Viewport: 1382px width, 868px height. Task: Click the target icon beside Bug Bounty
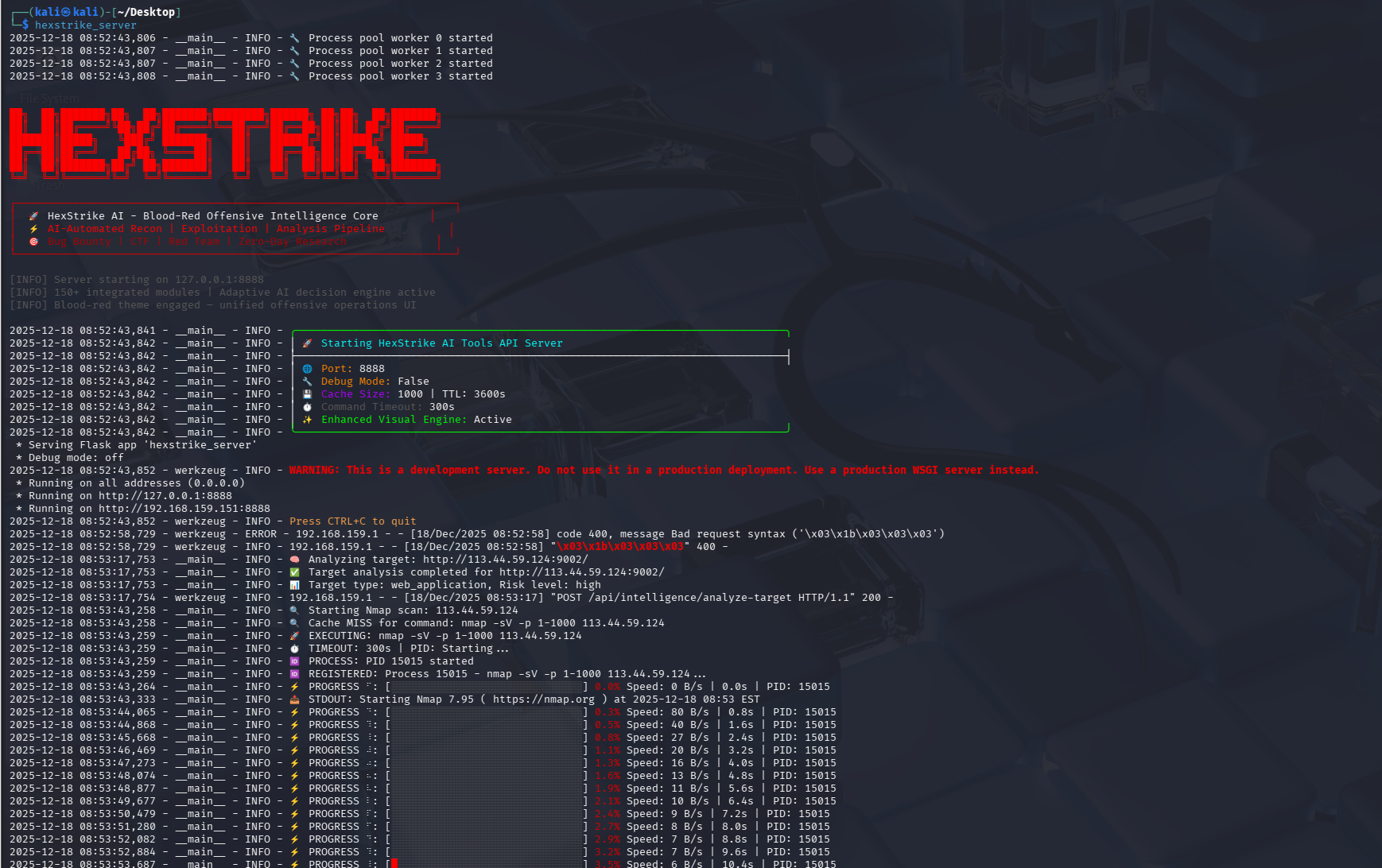pos(33,242)
